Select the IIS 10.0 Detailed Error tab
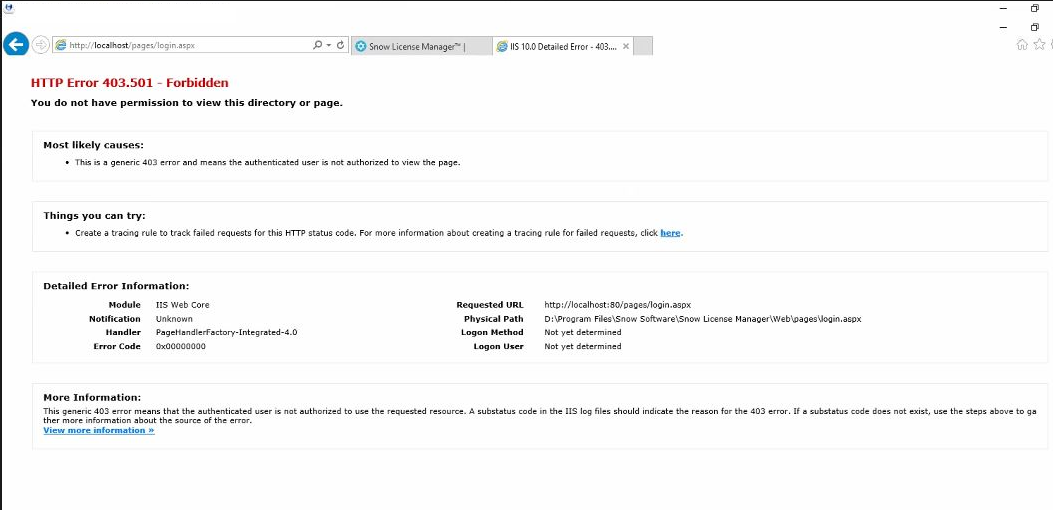The width and height of the screenshot is (1053, 510). pyautogui.click(x=563, y=46)
